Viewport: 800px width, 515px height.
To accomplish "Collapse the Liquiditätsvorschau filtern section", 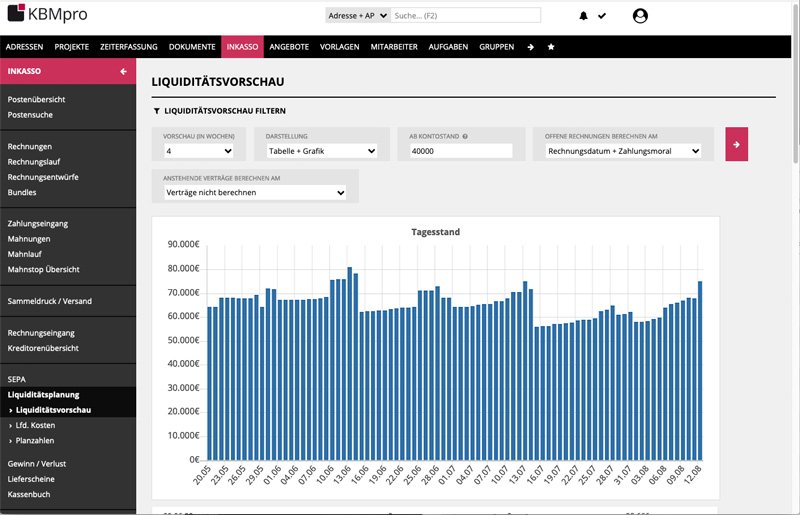I will (156, 111).
